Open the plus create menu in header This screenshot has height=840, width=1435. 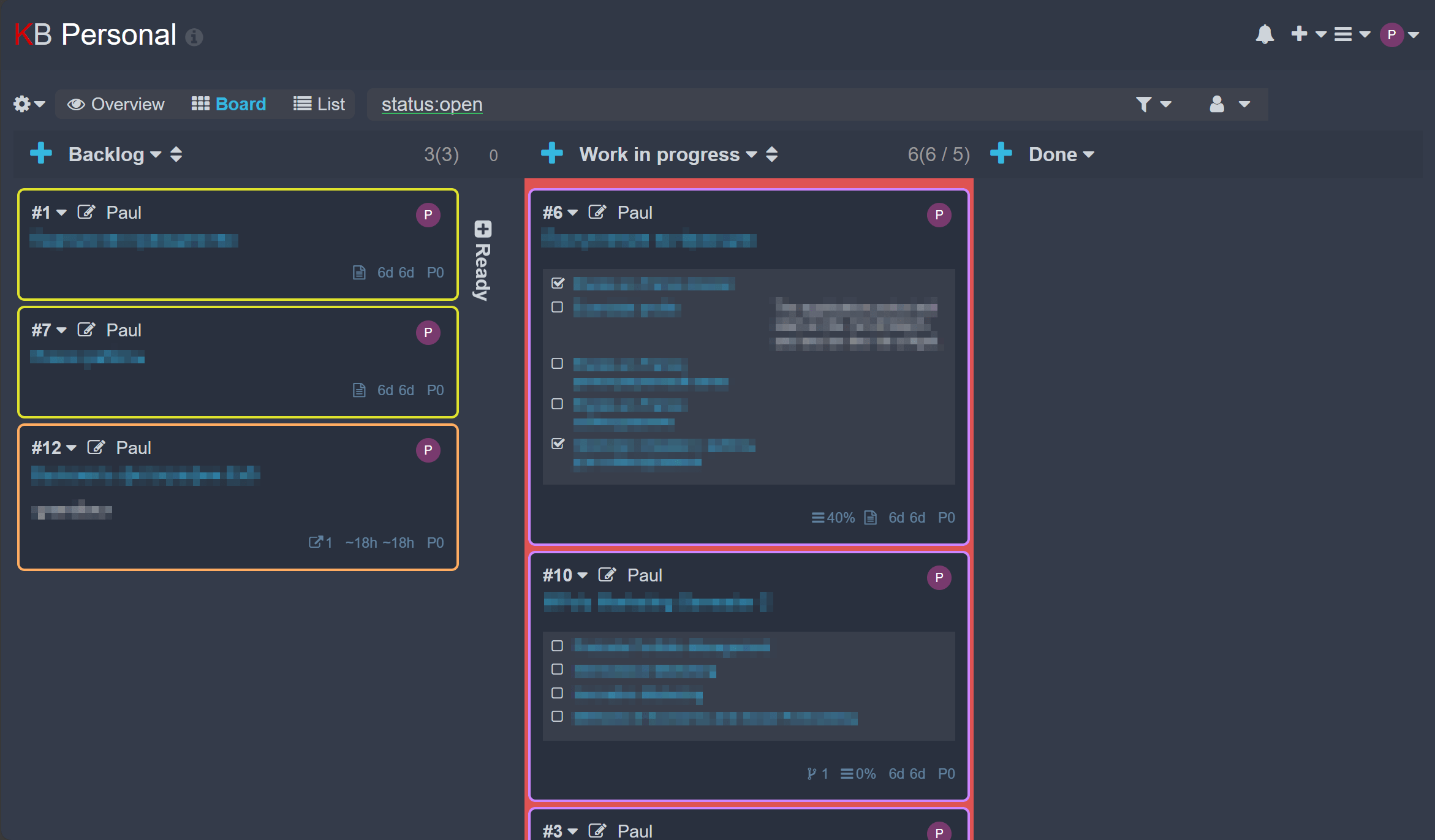coord(1308,34)
